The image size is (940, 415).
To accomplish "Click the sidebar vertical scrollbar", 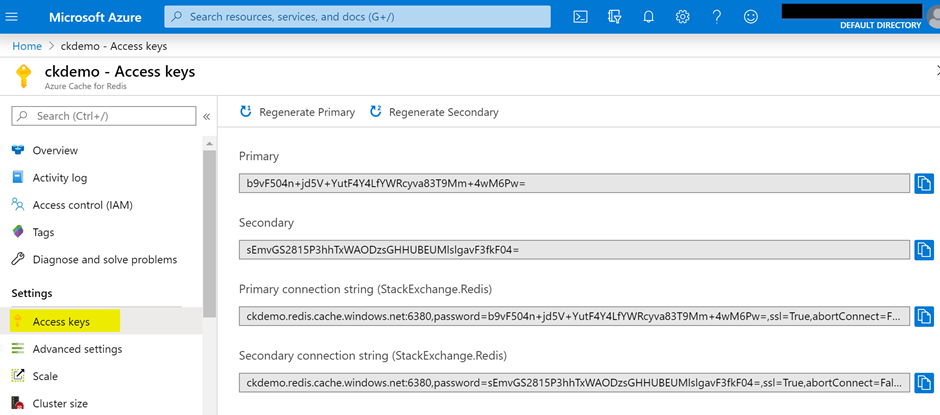I will (x=209, y=234).
